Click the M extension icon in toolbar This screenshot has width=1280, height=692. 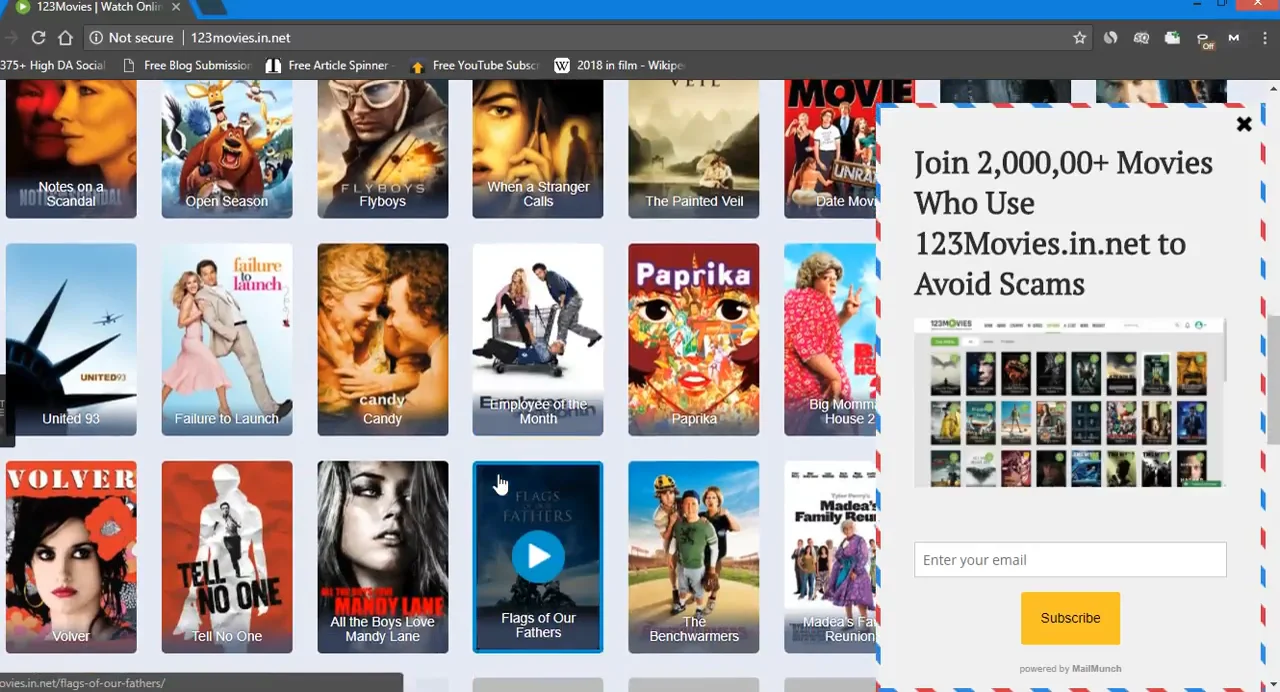pyautogui.click(x=1233, y=38)
